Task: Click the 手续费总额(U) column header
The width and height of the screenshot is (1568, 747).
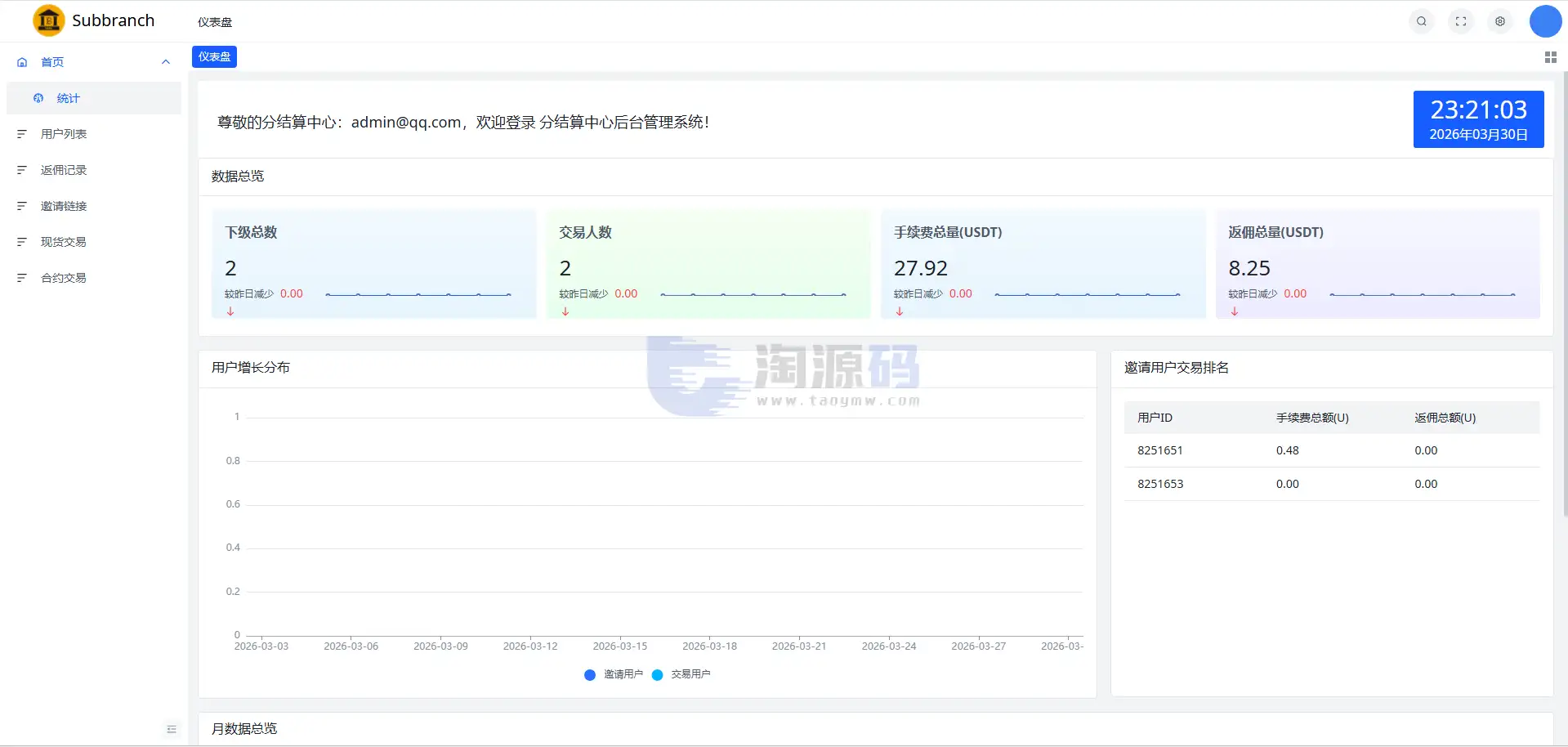Action: pyautogui.click(x=1312, y=418)
